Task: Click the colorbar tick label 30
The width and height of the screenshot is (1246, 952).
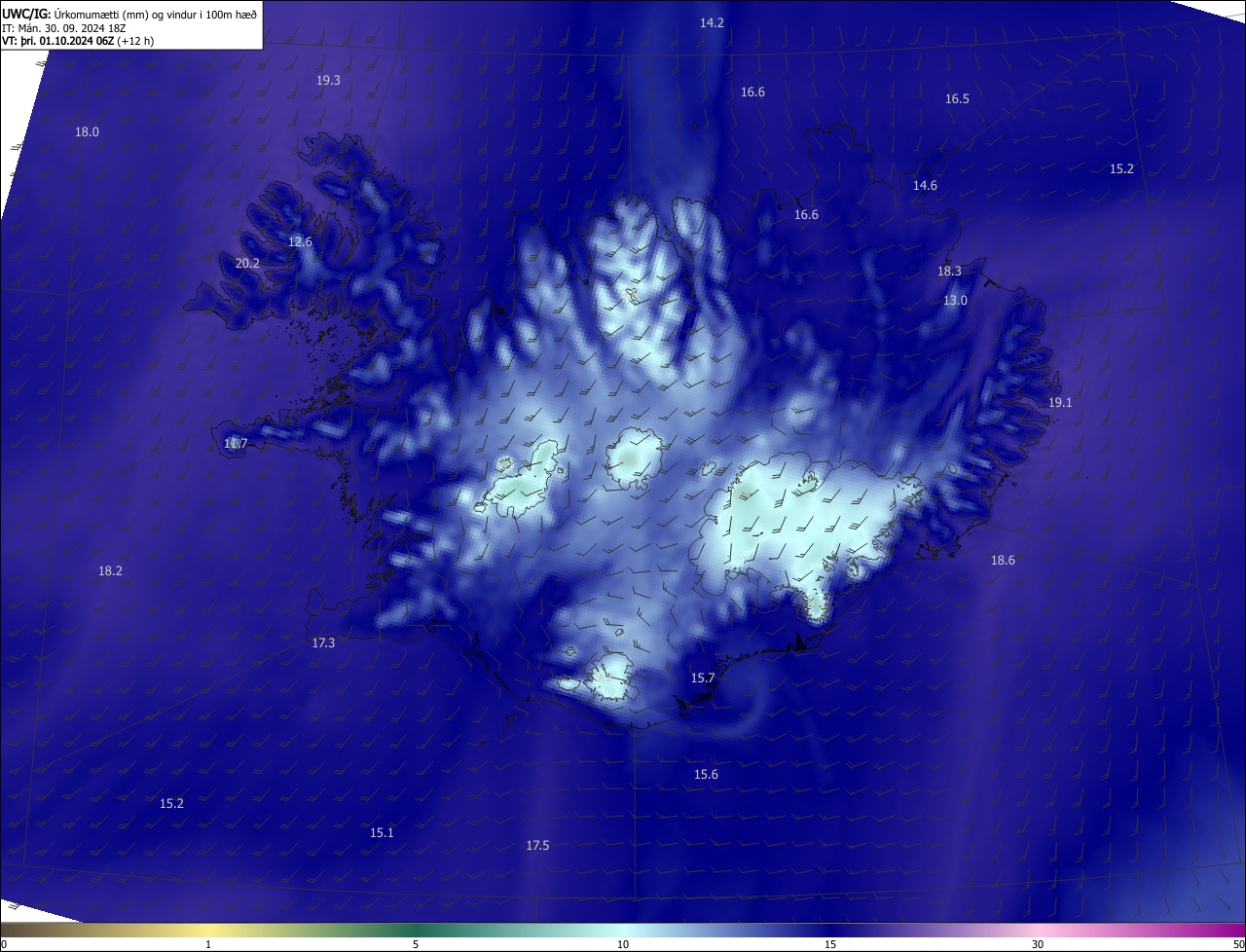Action: click(1038, 944)
